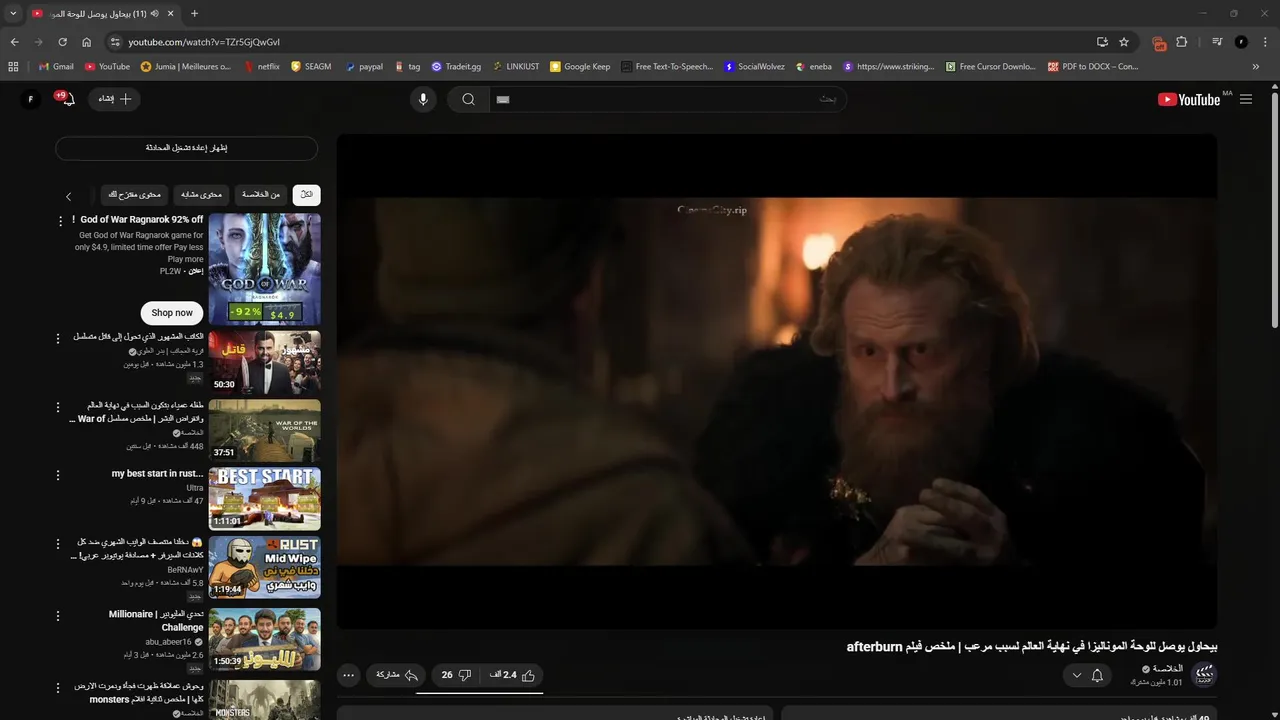This screenshot has width=1280, height=720.
Task: Click the إنشاء create button
Action: click(x=114, y=99)
